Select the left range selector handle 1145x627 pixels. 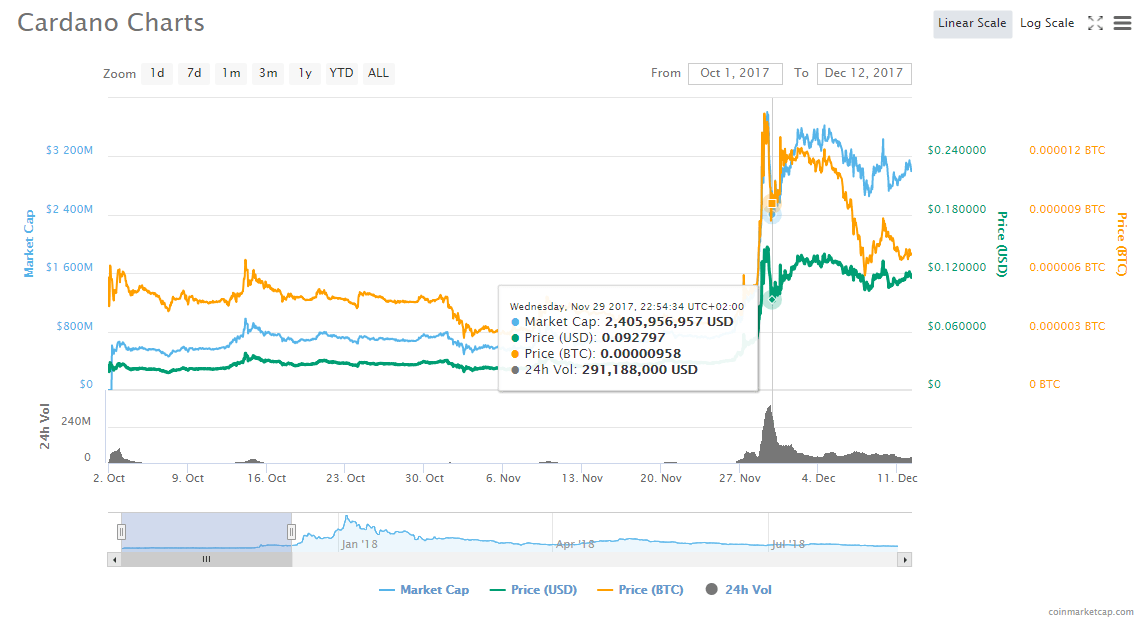(x=122, y=532)
